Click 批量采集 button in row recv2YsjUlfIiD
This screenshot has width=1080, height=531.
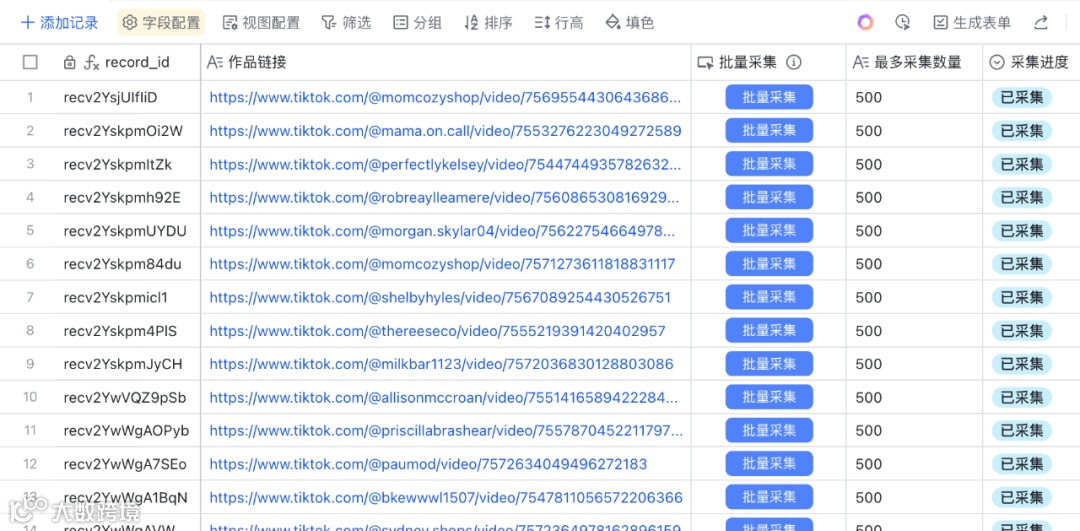click(x=769, y=97)
